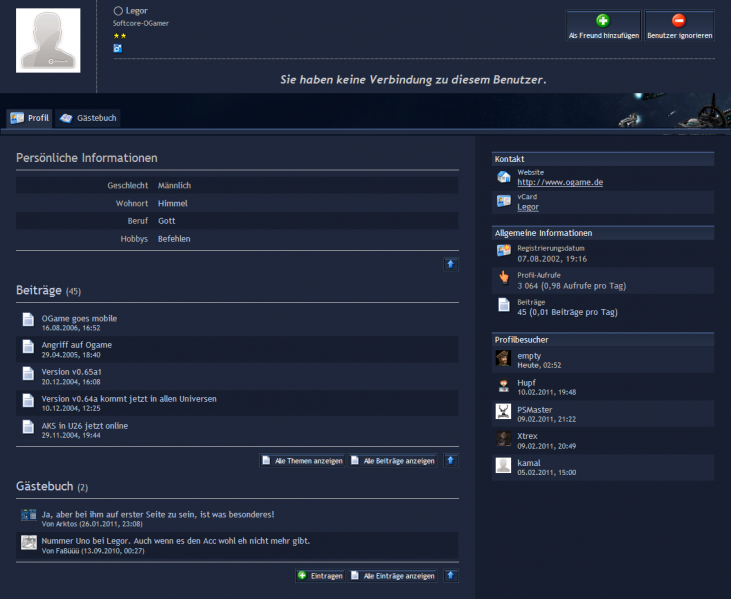Open guestbook entry 'Ja, aber bei ihm auf erster Seite'
The image size is (731, 599).
point(158,515)
